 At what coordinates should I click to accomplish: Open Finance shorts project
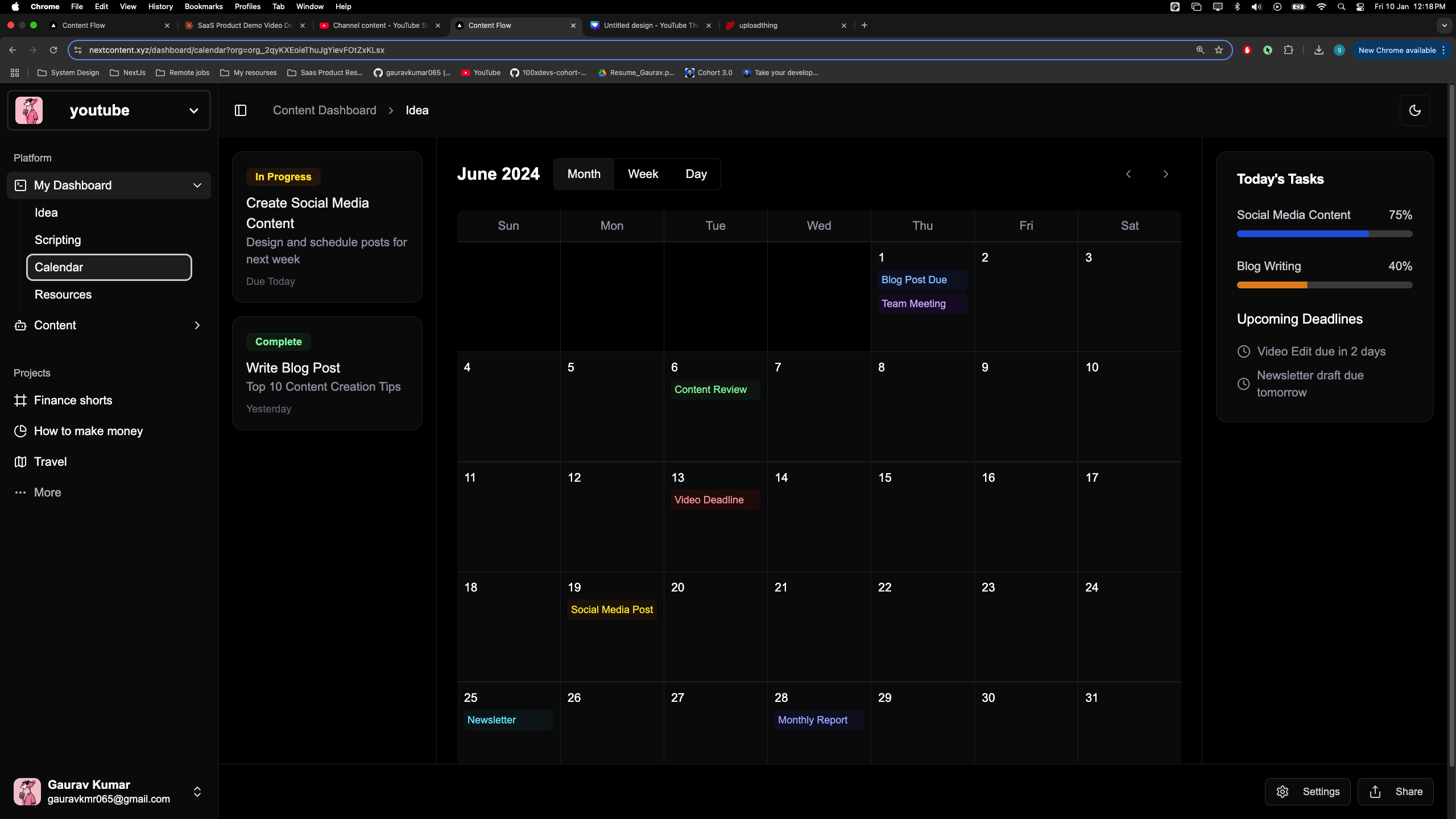(x=73, y=400)
